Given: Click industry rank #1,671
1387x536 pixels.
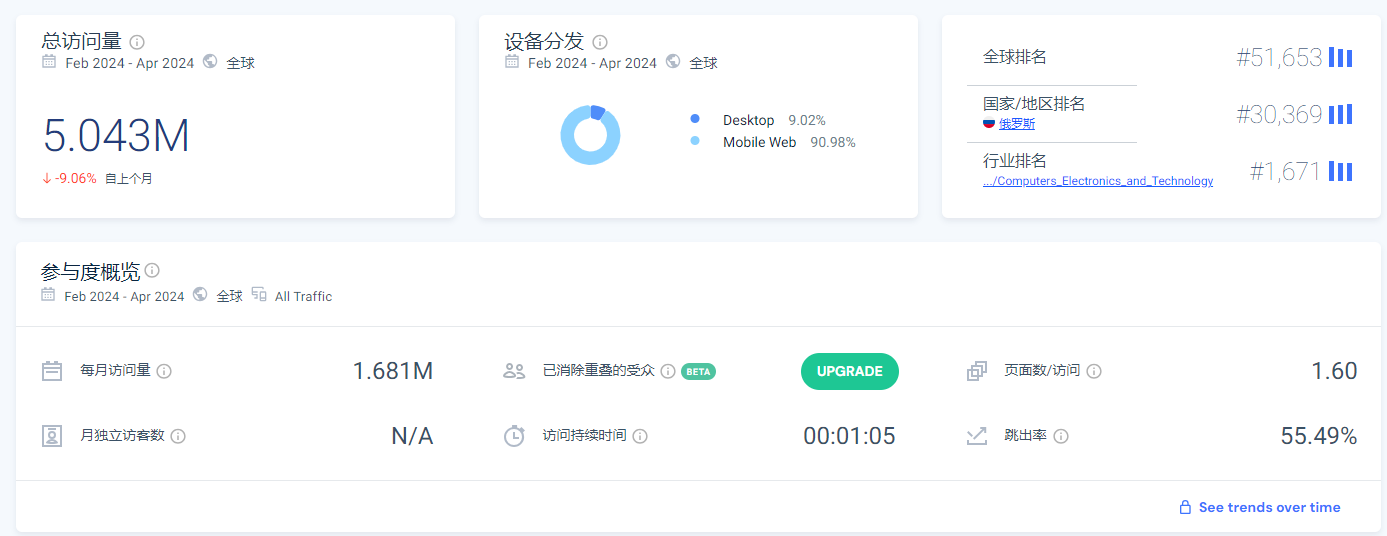Looking at the screenshot, I should (1285, 172).
